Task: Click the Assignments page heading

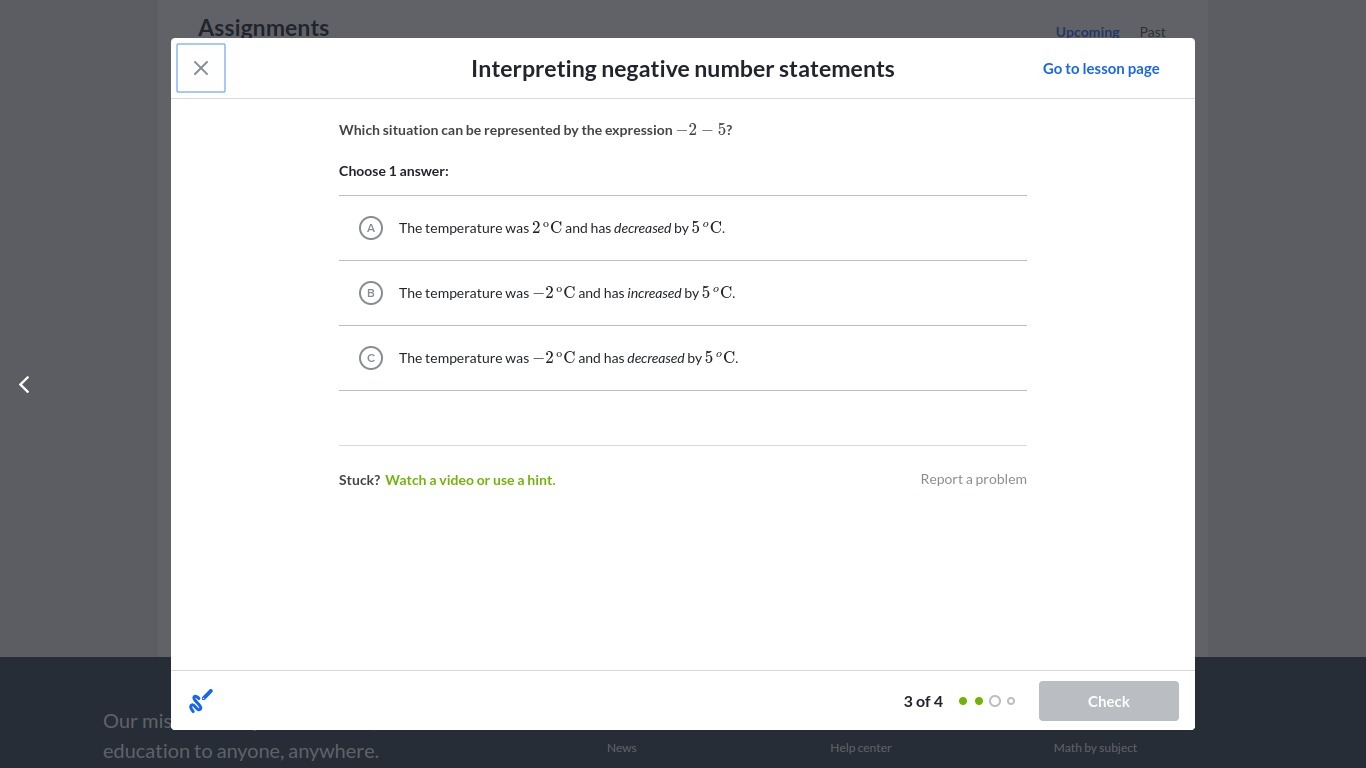Action: click(x=263, y=28)
